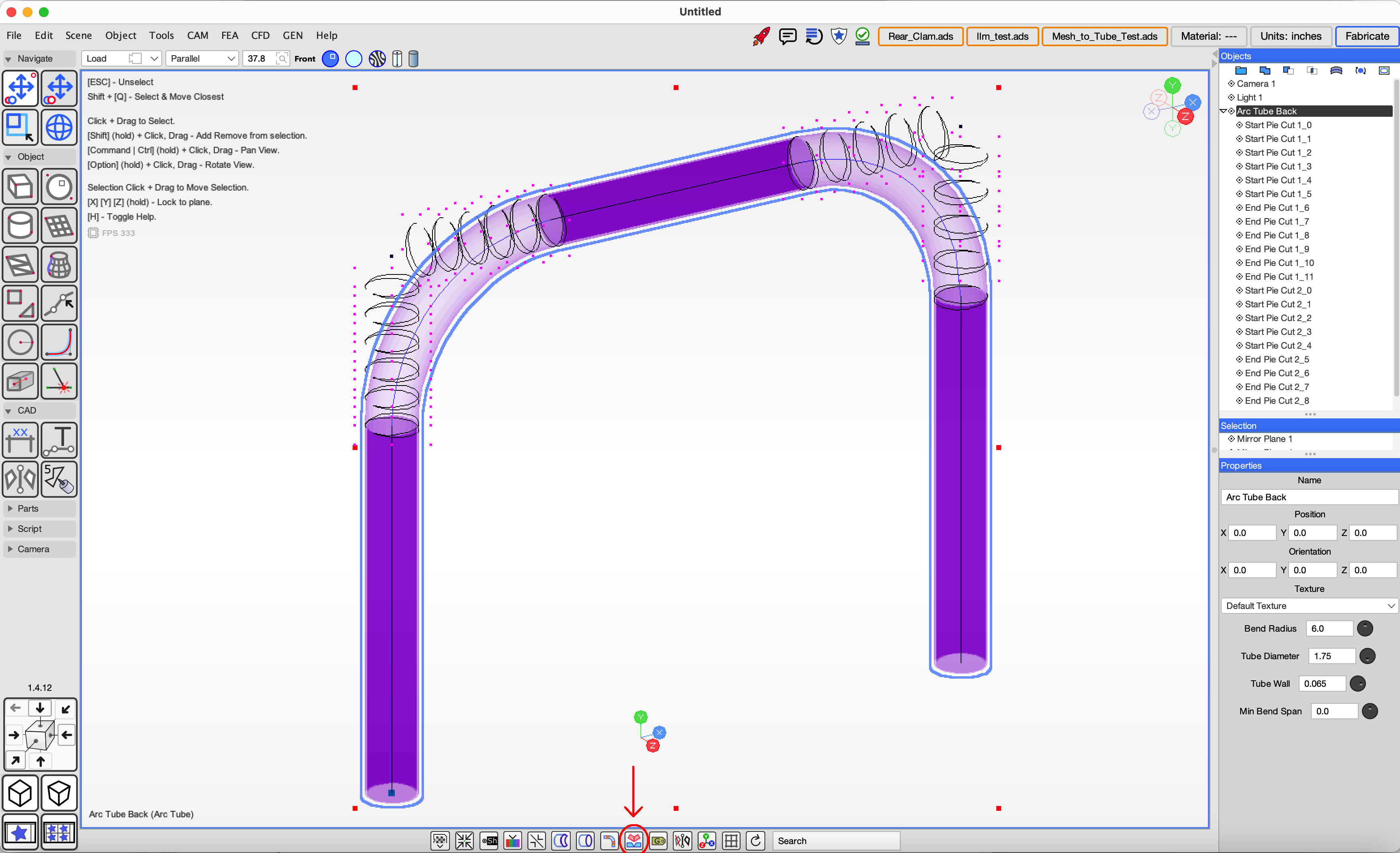Select the cylinder object tool
Screen dimensions: 1400x853
tap(20, 225)
